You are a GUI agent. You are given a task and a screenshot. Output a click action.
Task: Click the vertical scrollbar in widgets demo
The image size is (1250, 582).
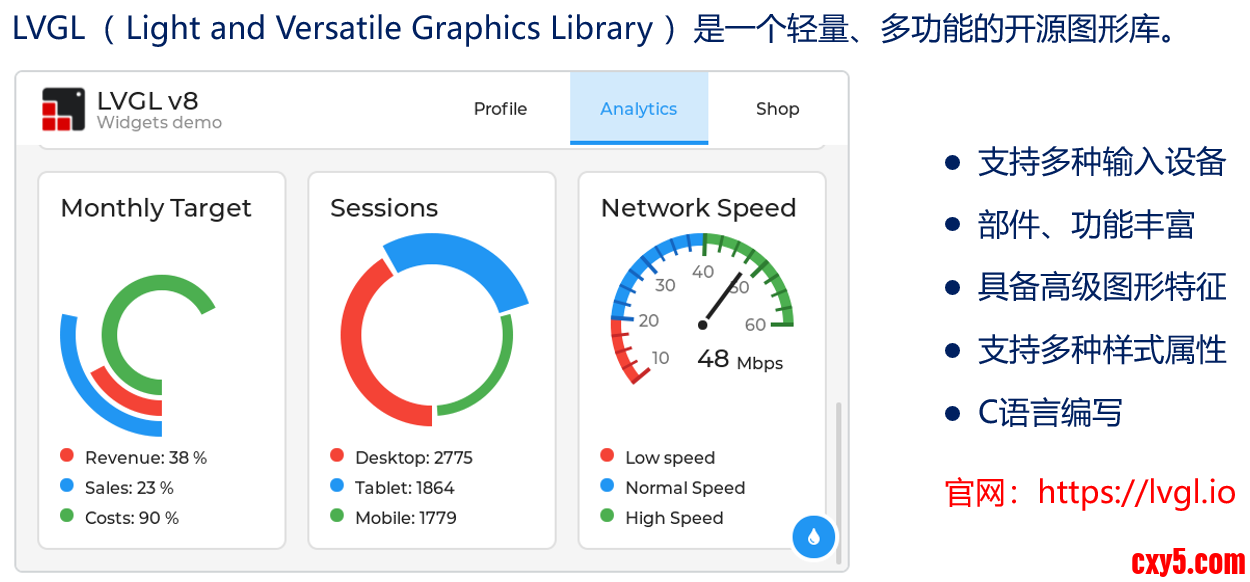(838, 480)
